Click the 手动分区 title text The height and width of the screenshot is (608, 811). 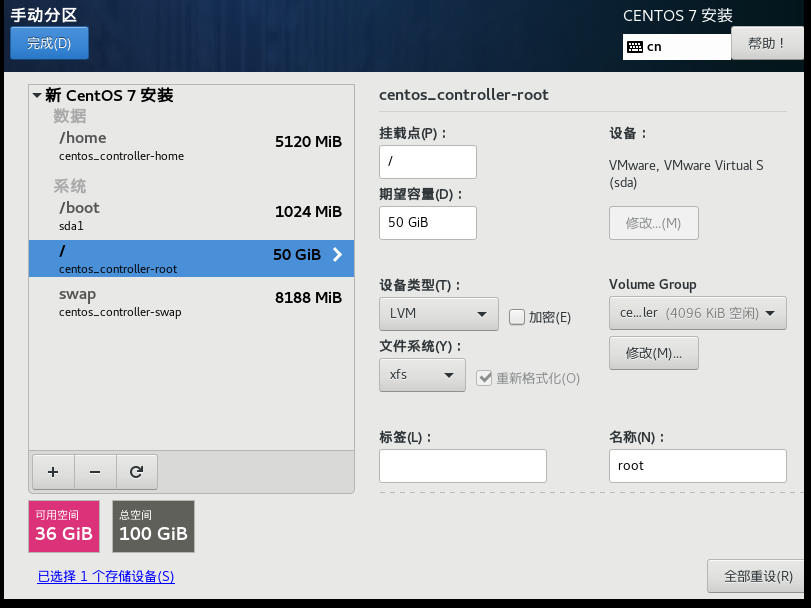click(44, 15)
